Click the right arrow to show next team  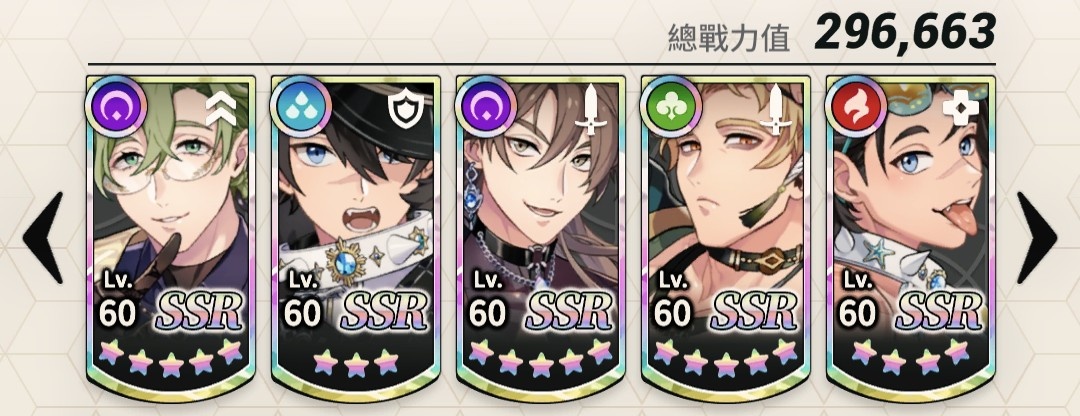tap(1037, 238)
